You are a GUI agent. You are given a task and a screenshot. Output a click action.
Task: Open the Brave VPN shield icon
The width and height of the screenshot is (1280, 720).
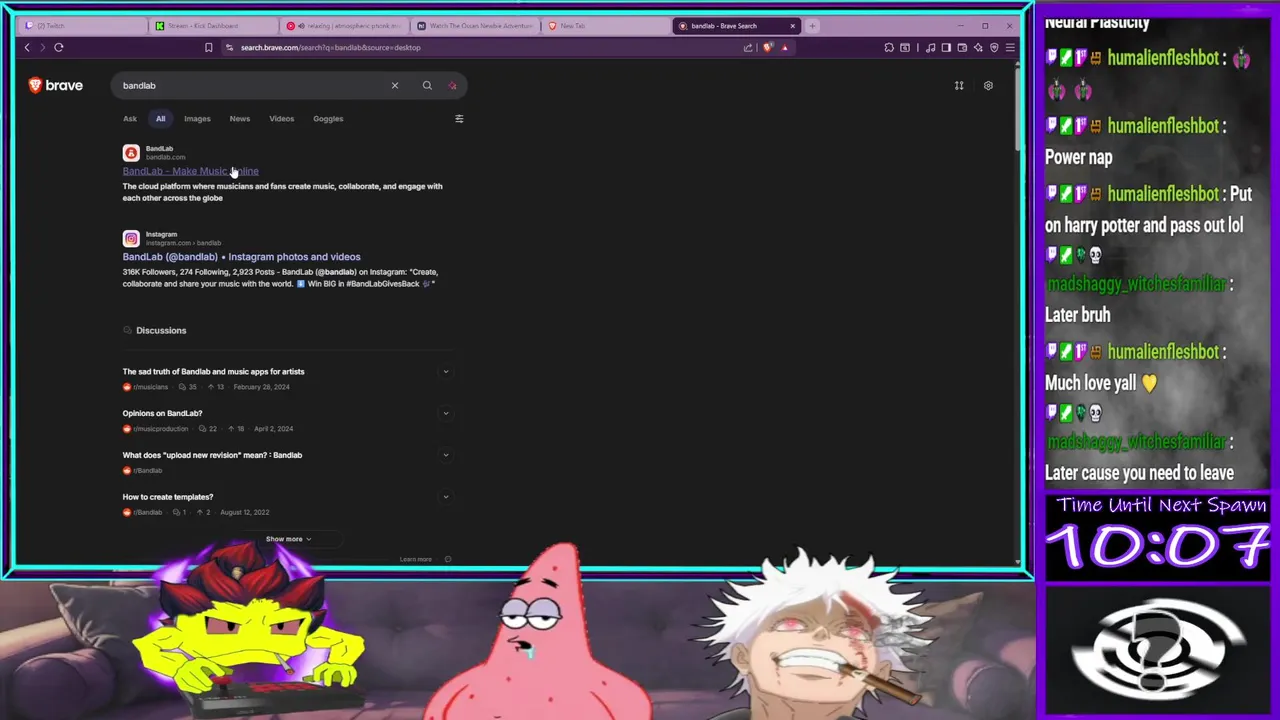[x=994, y=47]
